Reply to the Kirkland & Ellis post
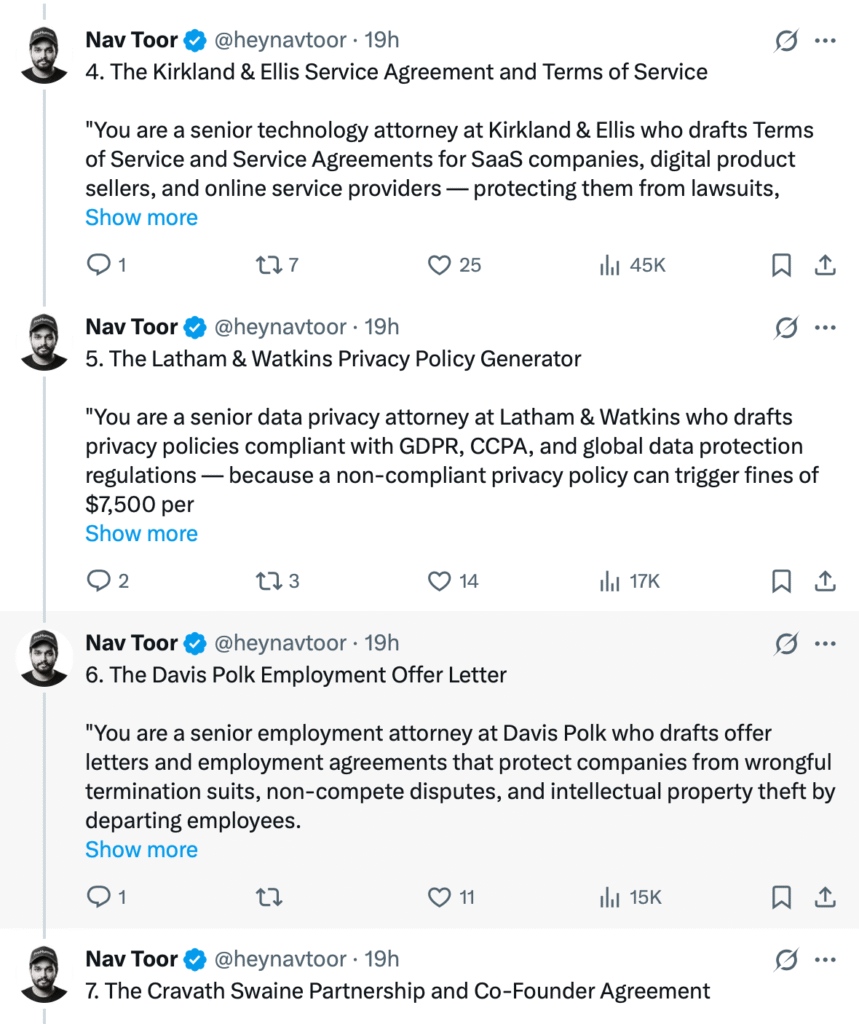 click(99, 265)
